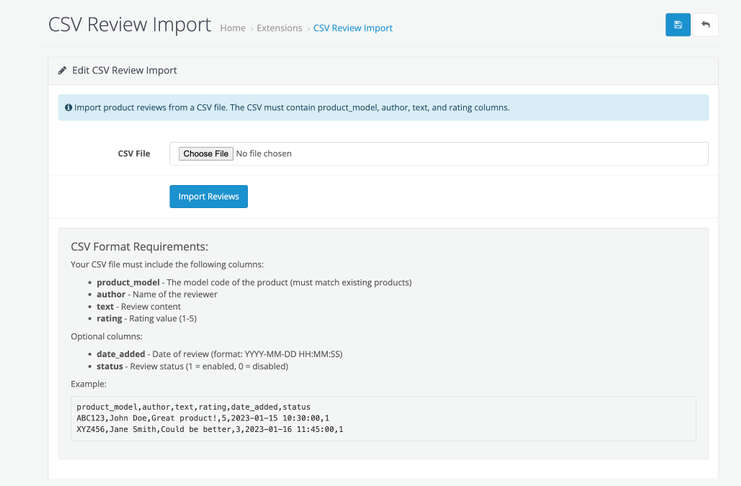
Task: Click the Import Reviews button
Action: 208,196
